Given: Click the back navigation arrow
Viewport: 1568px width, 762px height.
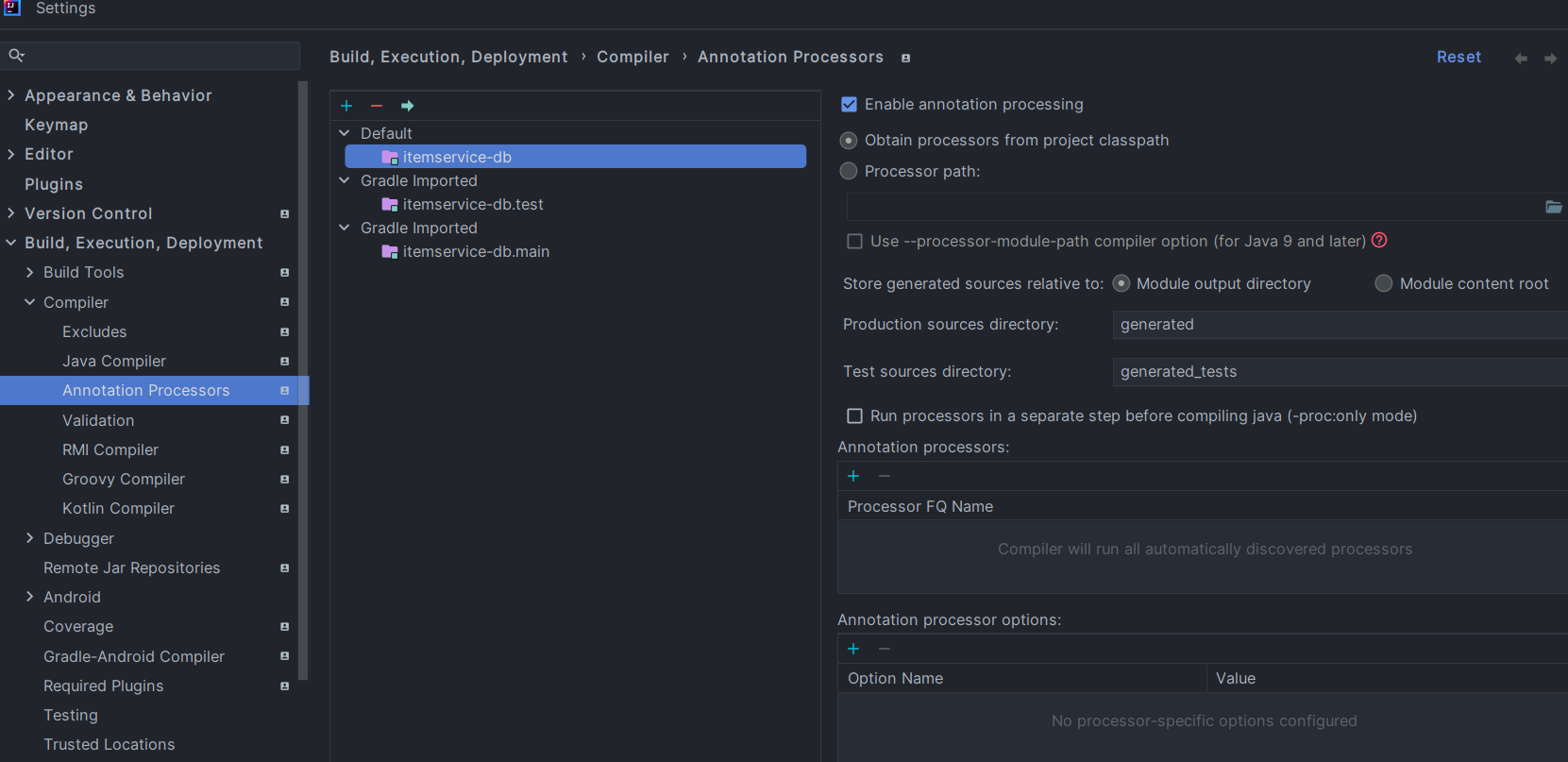Looking at the screenshot, I should 1521,59.
